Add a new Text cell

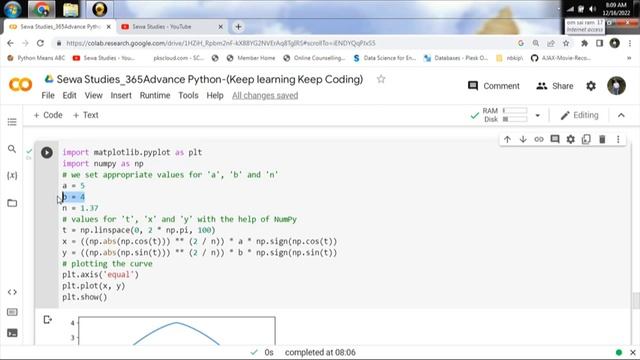click(86, 115)
